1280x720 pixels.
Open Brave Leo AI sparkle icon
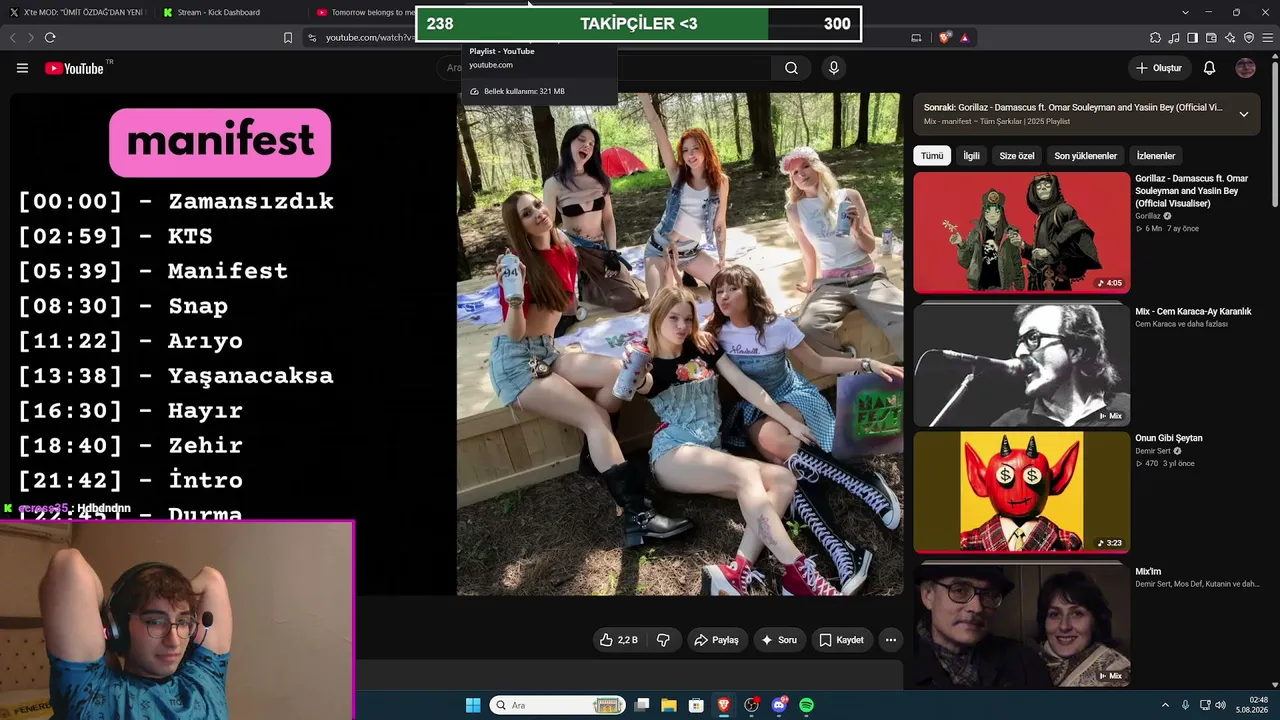1229,38
